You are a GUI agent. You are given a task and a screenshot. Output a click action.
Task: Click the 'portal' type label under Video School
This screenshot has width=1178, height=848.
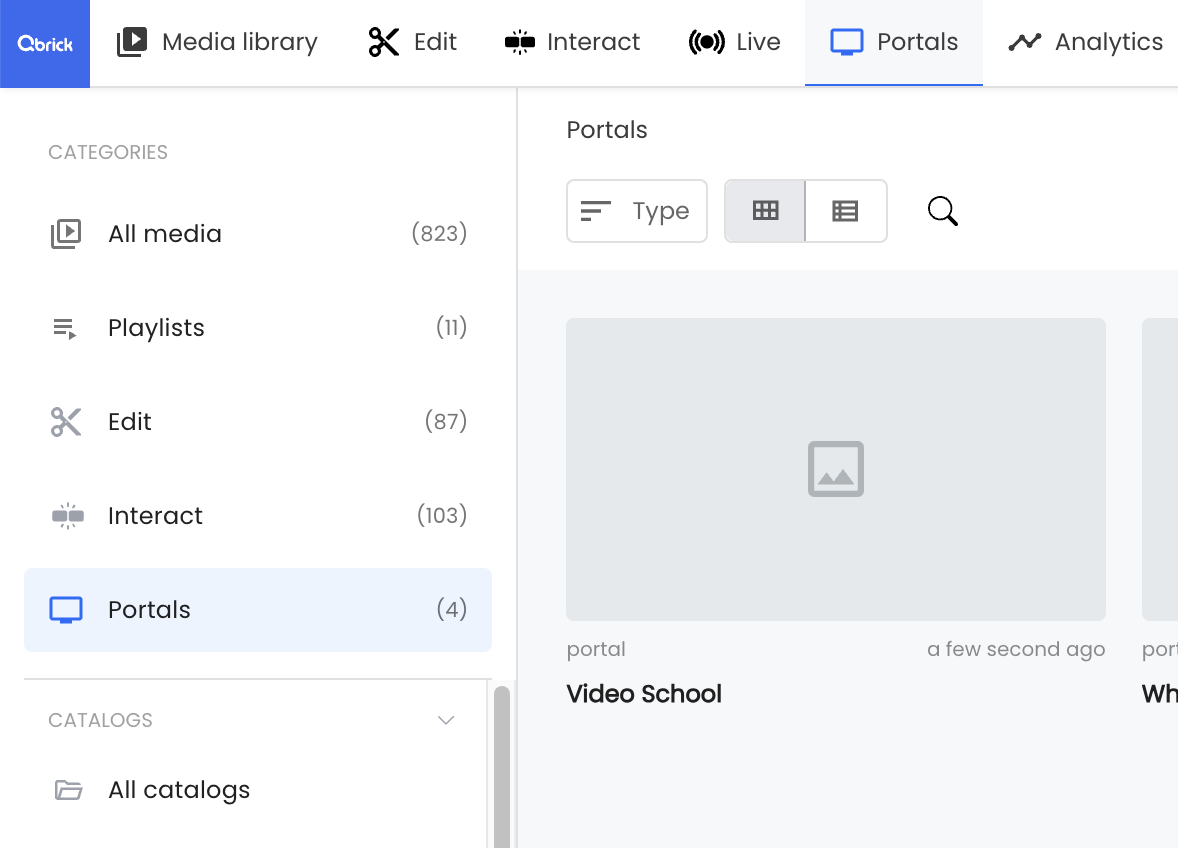click(x=596, y=650)
